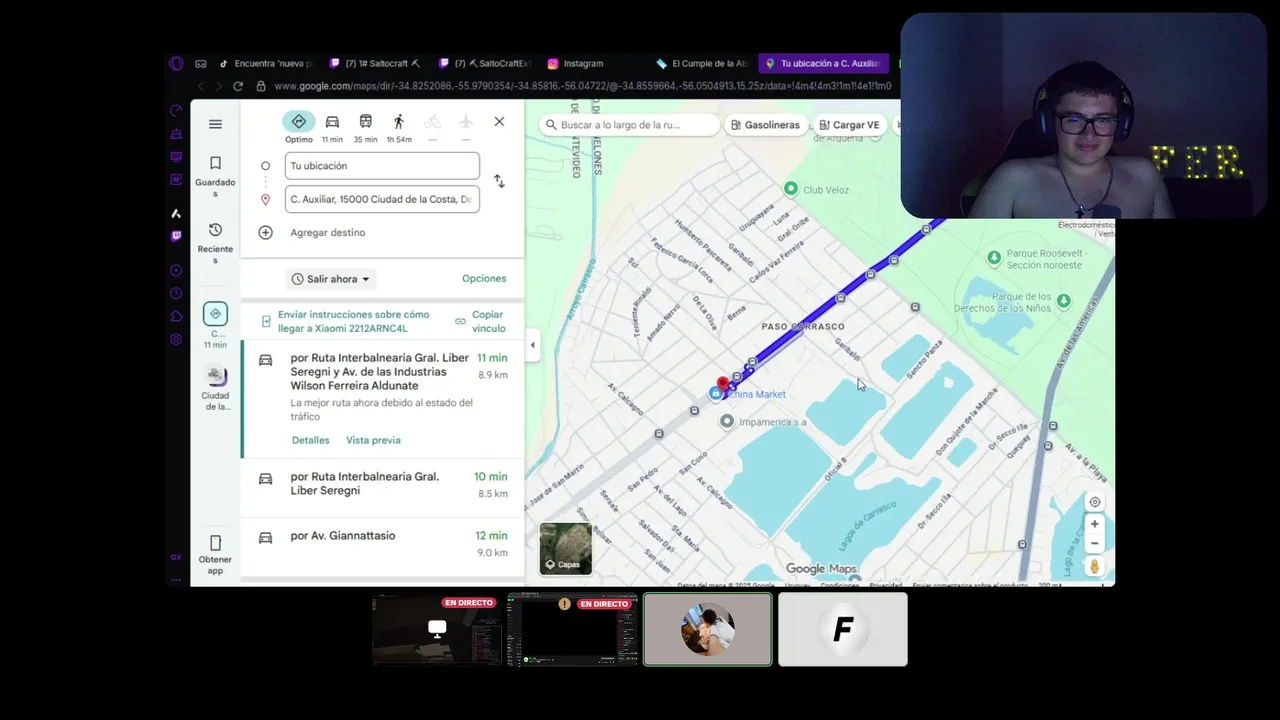Viewport: 1280px width, 720px height.
Task: Filter by 'Gasolineras' chip
Action: [x=765, y=125]
